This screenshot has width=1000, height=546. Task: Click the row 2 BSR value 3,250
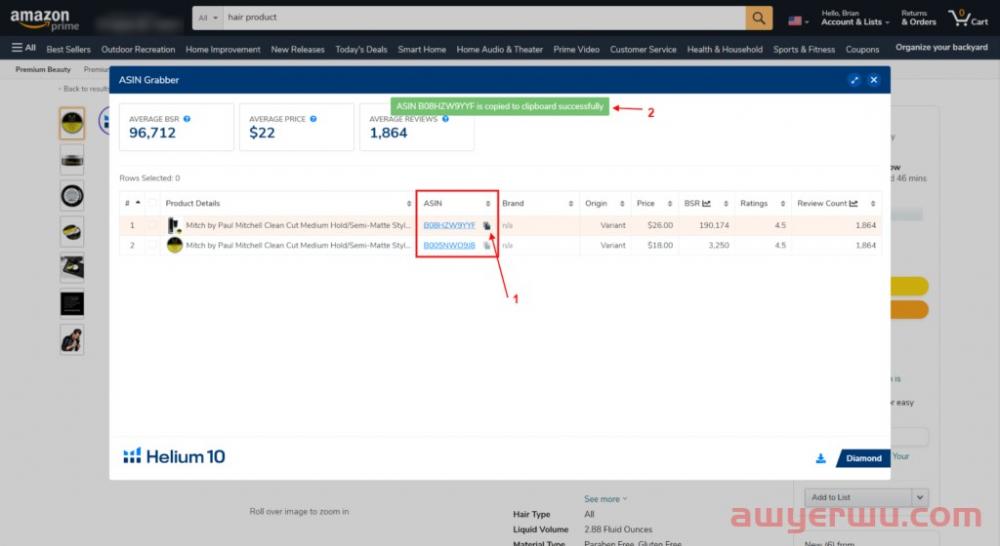718,245
